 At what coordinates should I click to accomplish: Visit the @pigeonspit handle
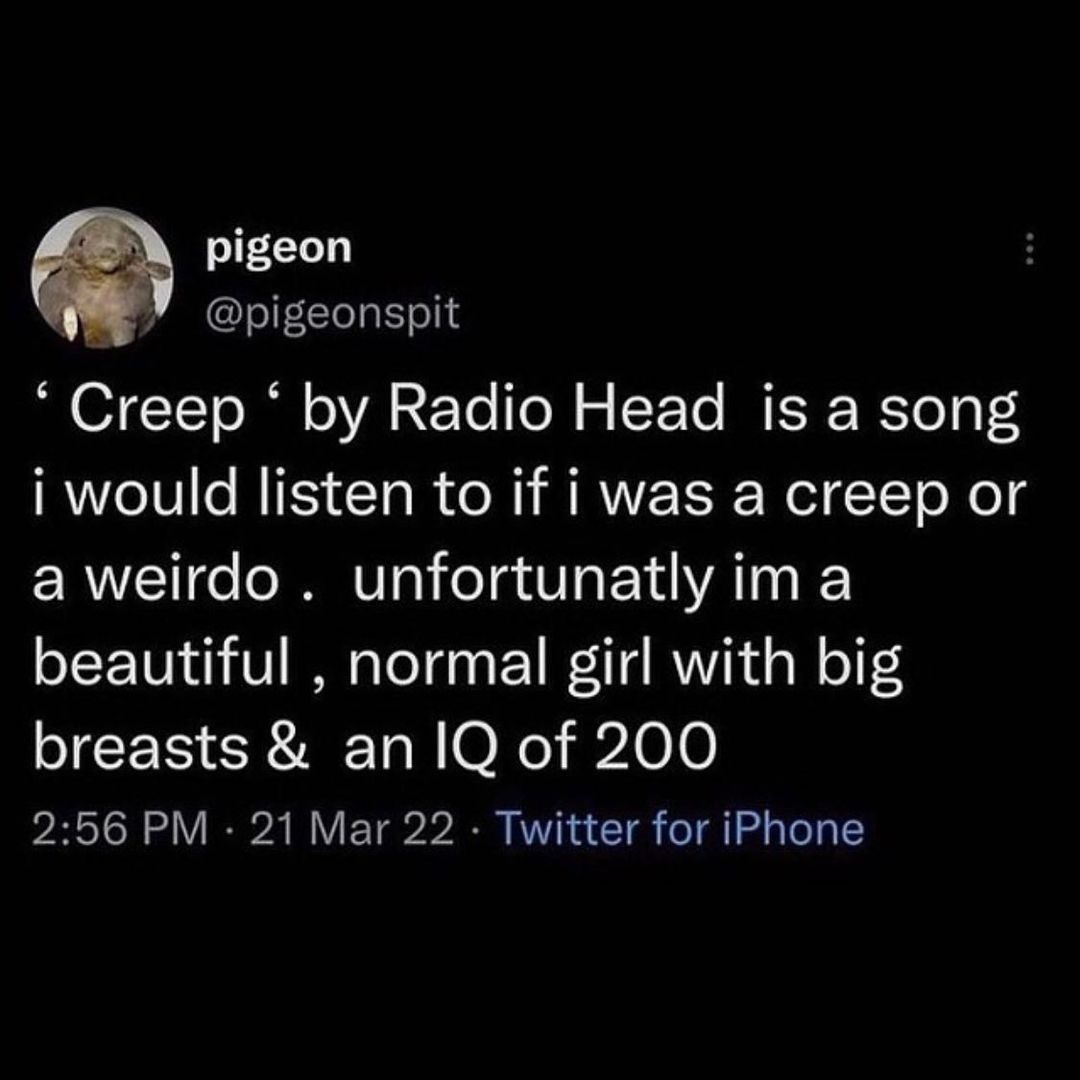pyautogui.click(x=332, y=313)
